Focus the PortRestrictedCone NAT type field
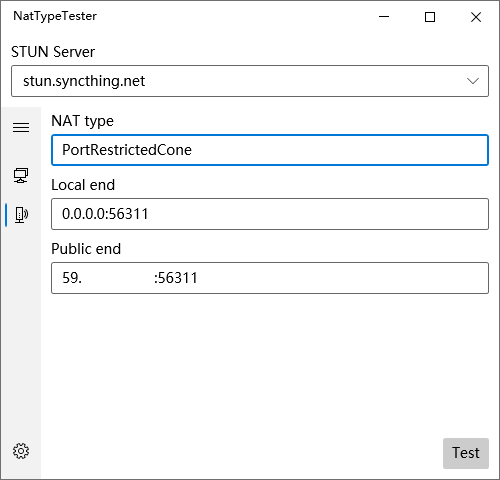Viewport: 500px width, 480px height. (270, 150)
